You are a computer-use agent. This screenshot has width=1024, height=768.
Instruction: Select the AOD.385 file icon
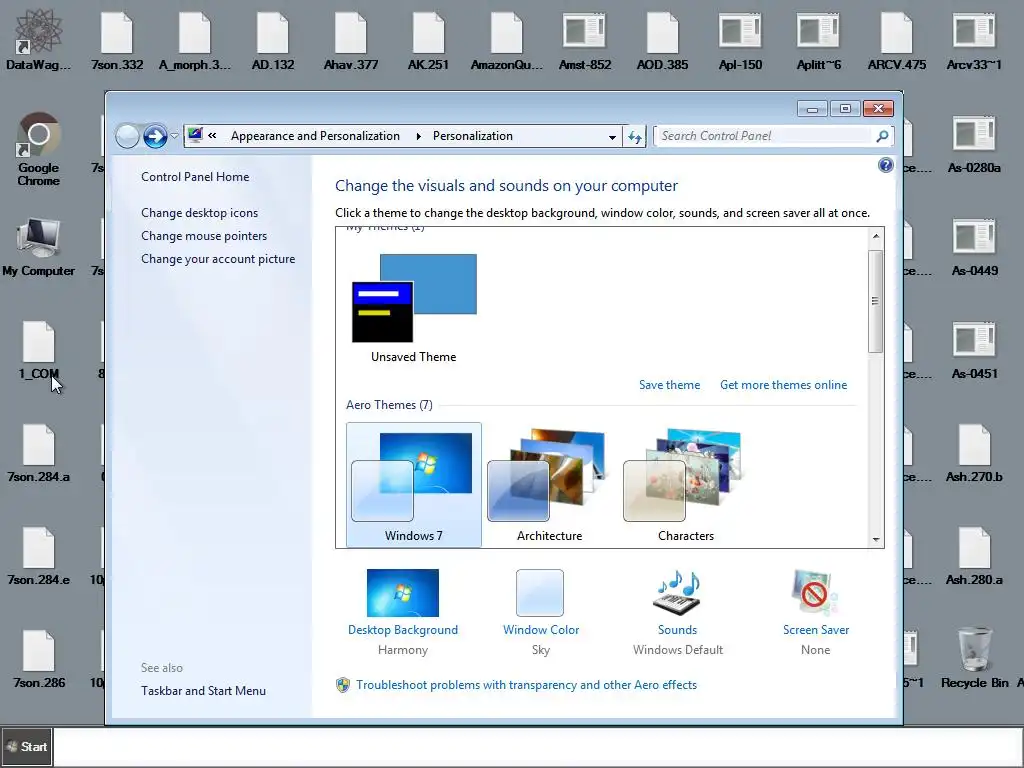click(662, 39)
